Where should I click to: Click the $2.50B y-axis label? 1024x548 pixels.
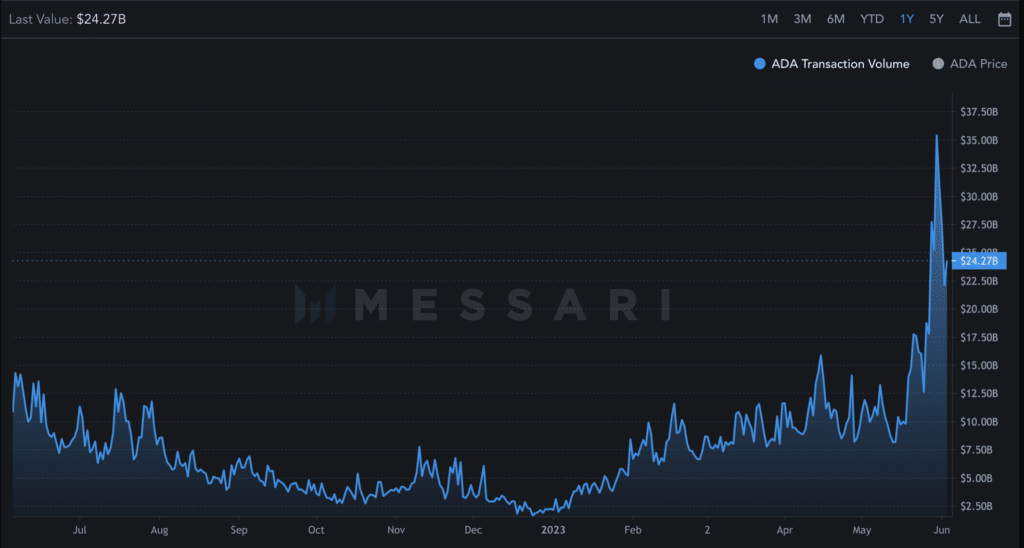coord(976,506)
